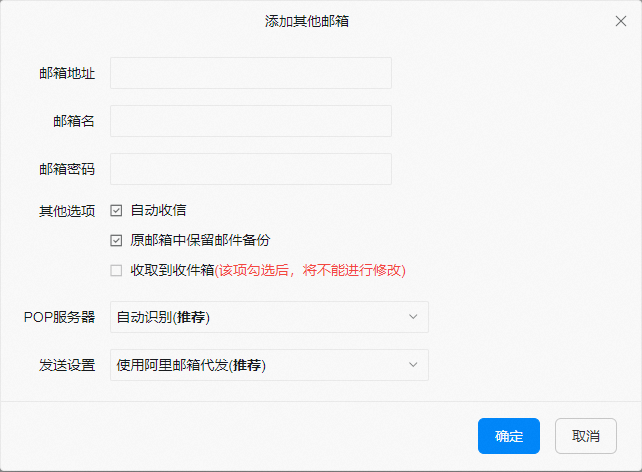Click the 自动收信 label text
Viewport: 642px width, 472px height.
[x=158, y=211]
